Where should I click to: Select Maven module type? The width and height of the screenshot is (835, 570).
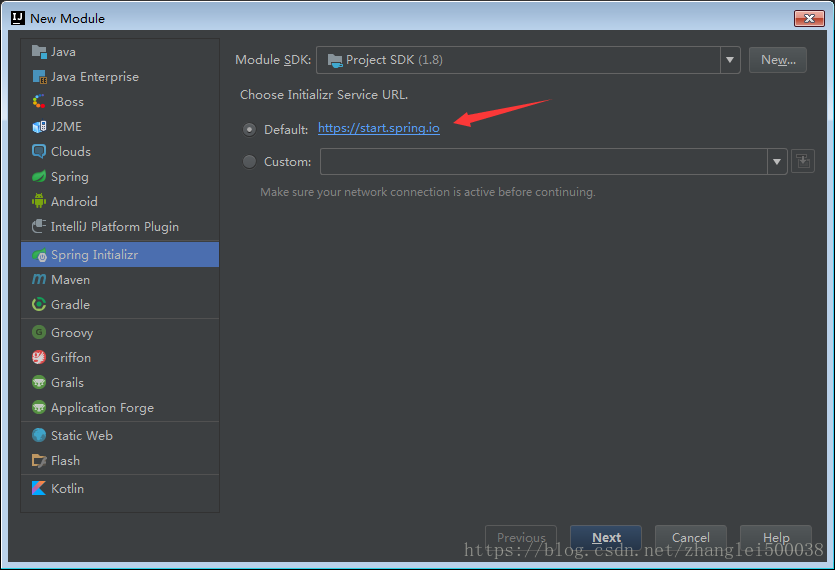[x=120, y=280]
